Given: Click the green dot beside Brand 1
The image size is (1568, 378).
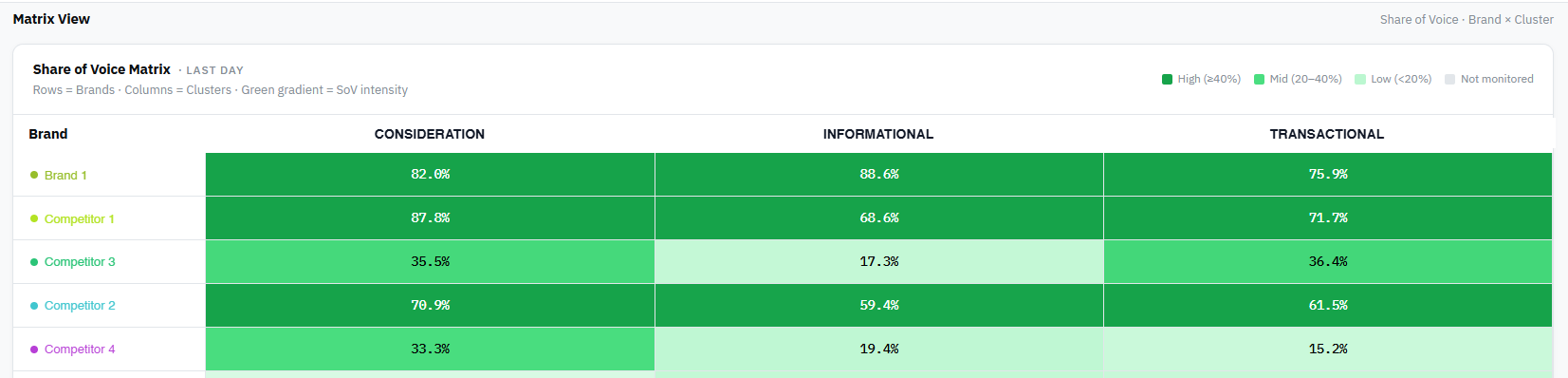Looking at the screenshot, I should (34, 175).
